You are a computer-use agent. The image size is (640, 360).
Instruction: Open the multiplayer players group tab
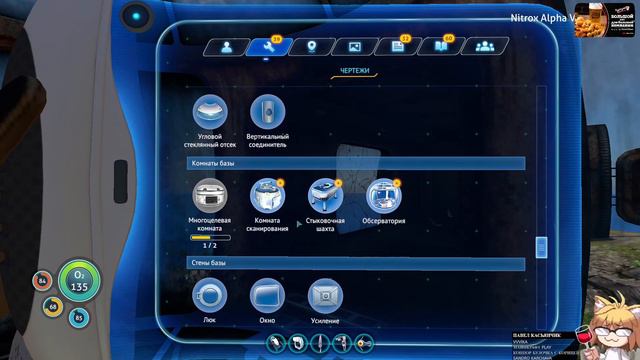(x=485, y=47)
